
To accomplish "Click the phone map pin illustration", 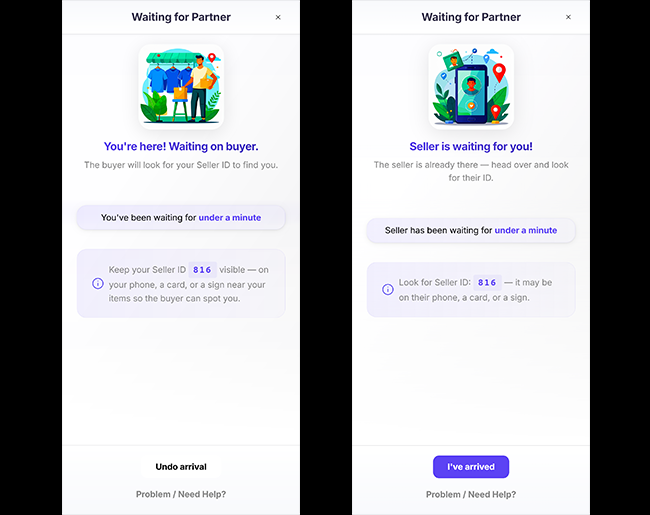I will click(x=471, y=86).
